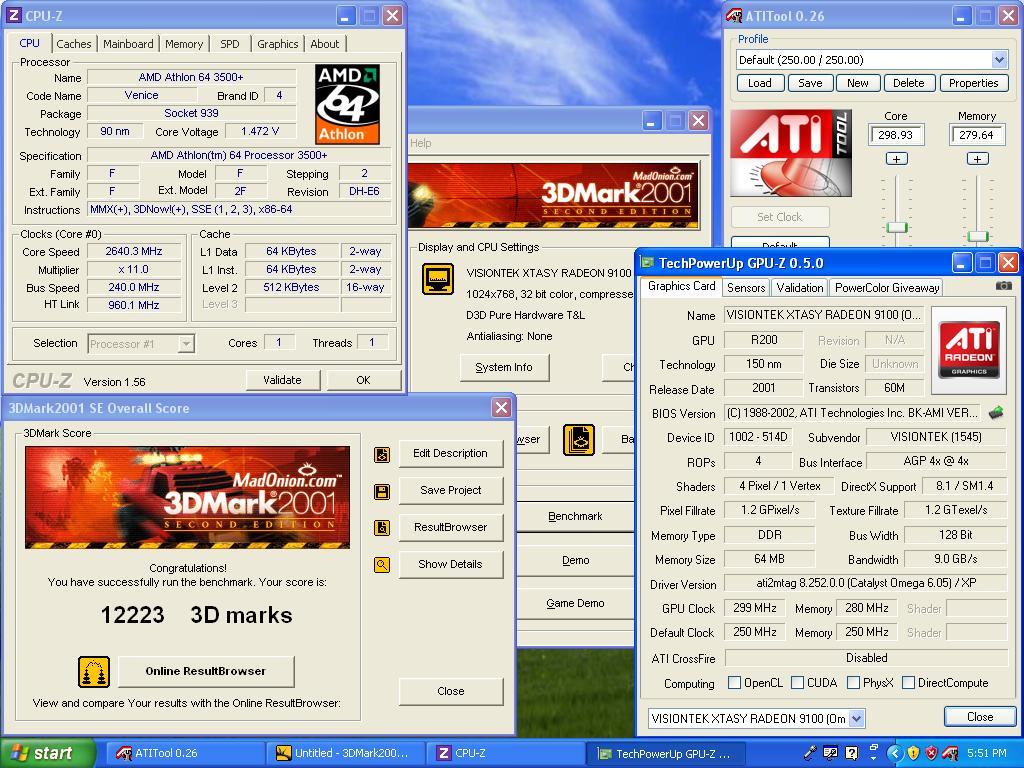The image size is (1024, 768).
Task: Click the plus button under Core clock
Action: 897,159
